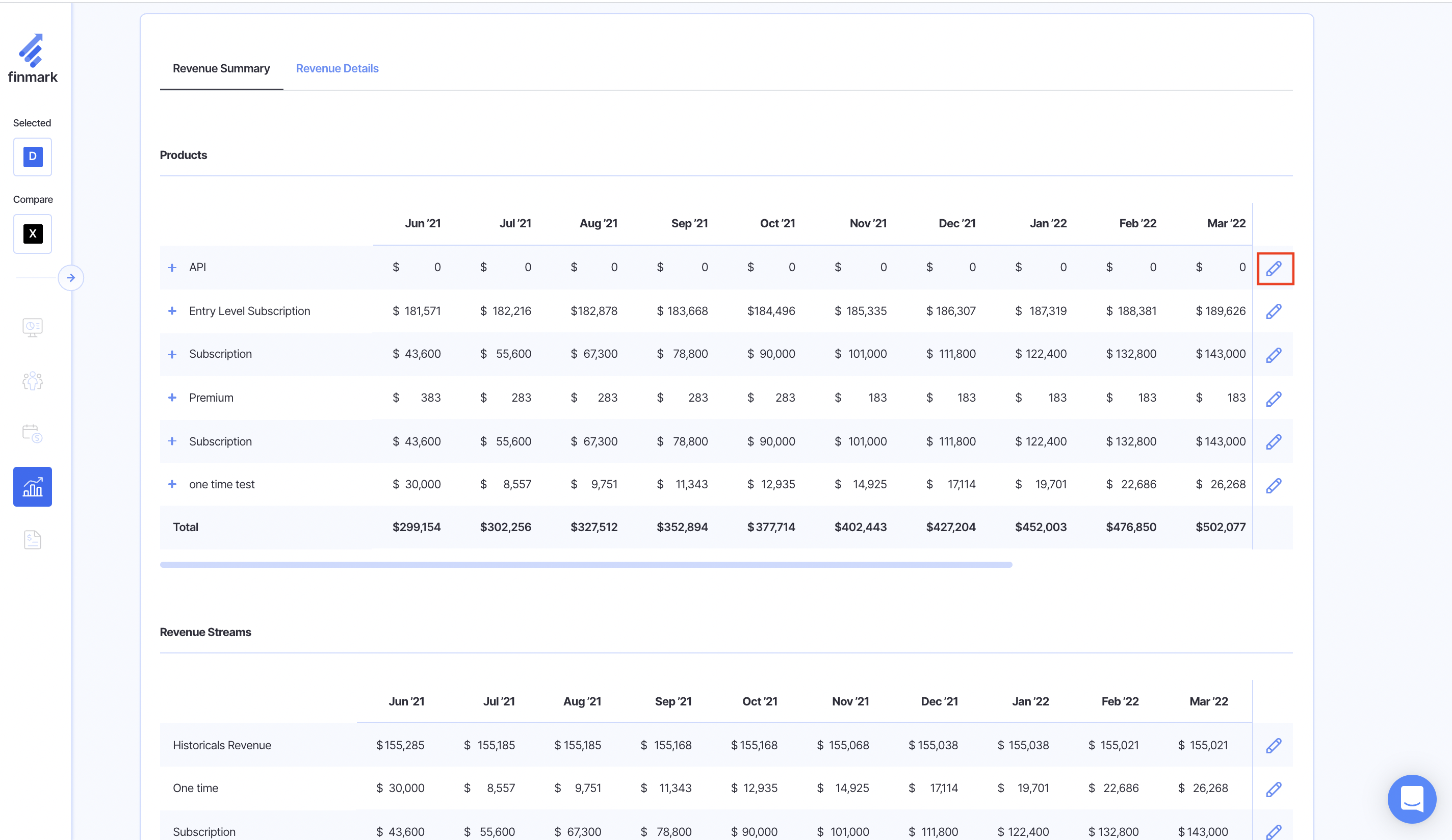The height and width of the screenshot is (840, 1452).
Task: Switch to Revenue Details tab
Action: coord(337,69)
